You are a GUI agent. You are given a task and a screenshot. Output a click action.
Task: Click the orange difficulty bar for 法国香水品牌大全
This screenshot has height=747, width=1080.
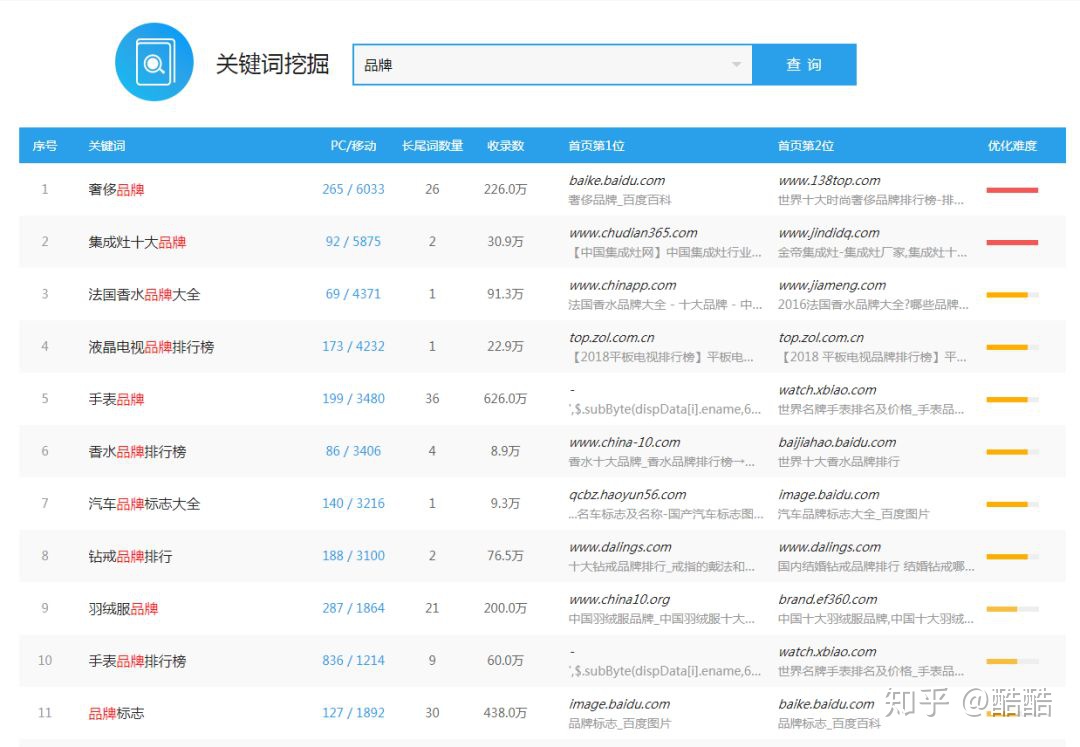coord(1012,295)
